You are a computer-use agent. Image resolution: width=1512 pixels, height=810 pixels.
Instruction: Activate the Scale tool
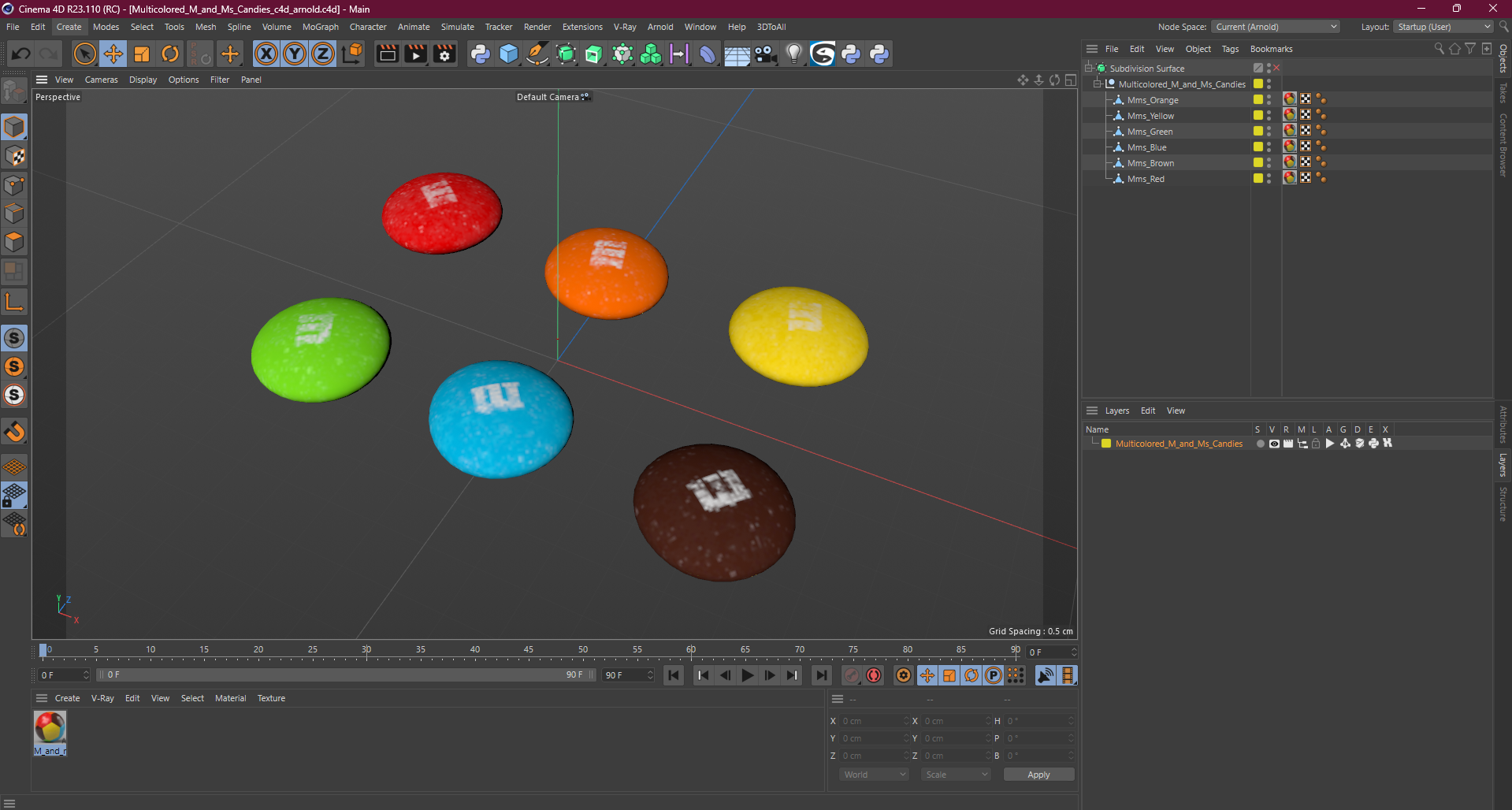pyautogui.click(x=142, y=54)
